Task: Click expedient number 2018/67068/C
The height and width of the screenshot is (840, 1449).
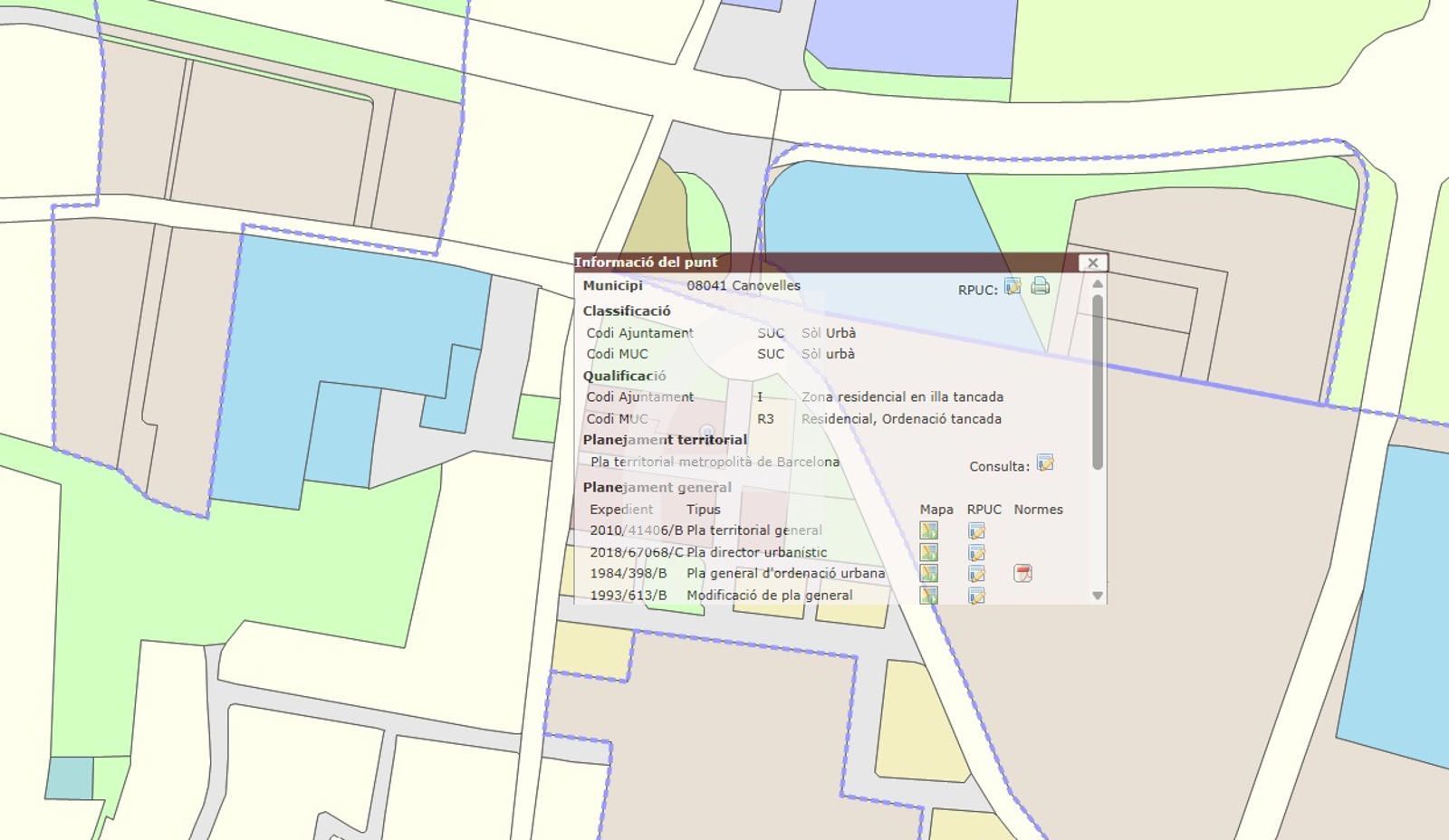Action: (x=636, y=552)
